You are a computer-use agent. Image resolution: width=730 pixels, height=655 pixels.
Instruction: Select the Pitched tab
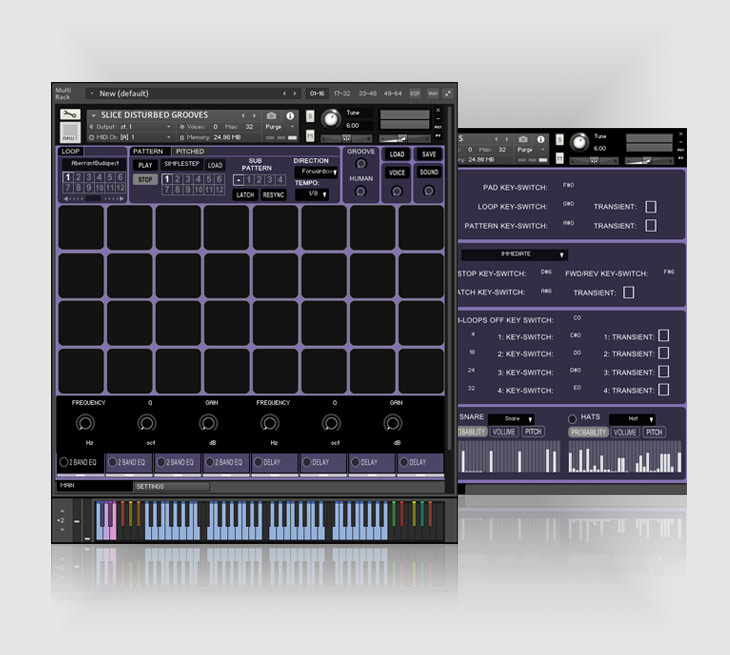tap(190, 151)
